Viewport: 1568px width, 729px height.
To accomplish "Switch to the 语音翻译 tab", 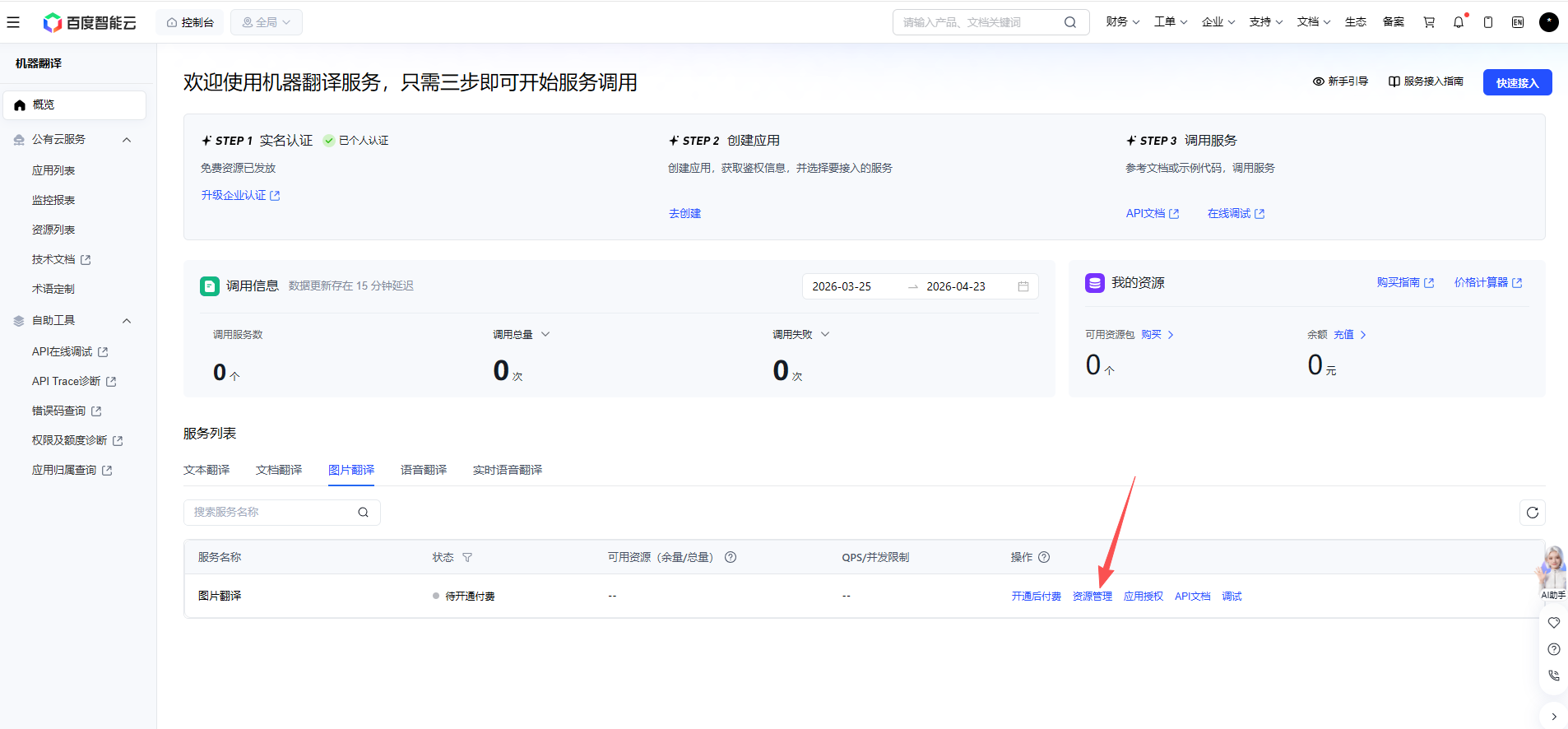I will pos(424,470).
